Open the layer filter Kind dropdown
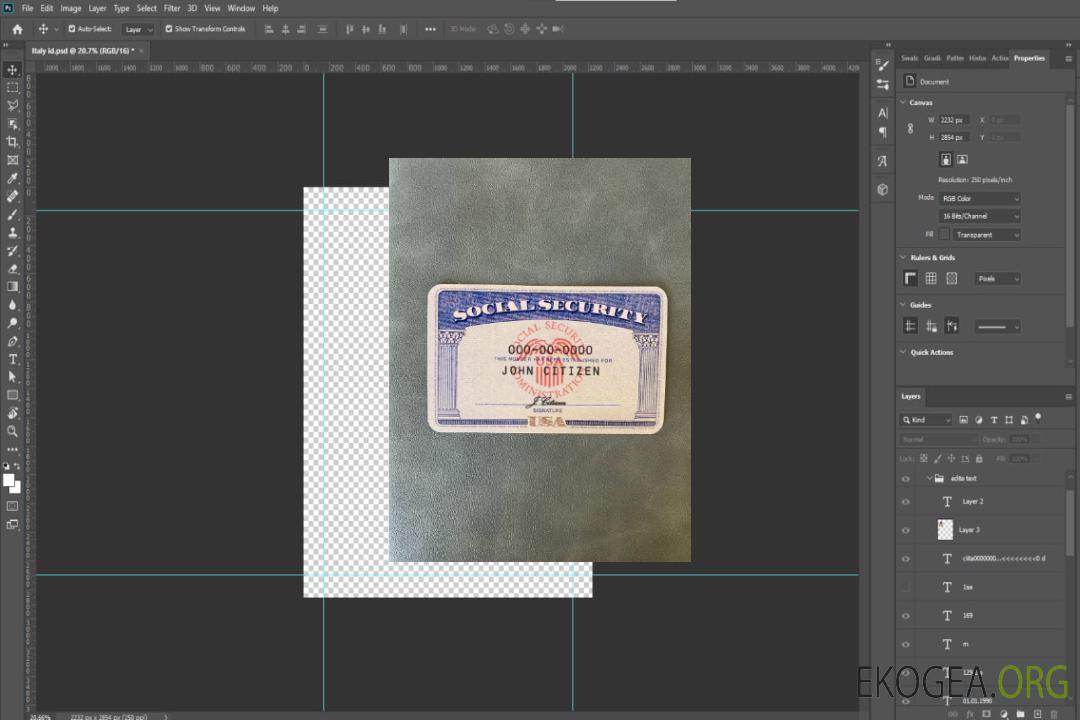The height and width of the screenshot is (720, 1080). (x=926, y=420)
